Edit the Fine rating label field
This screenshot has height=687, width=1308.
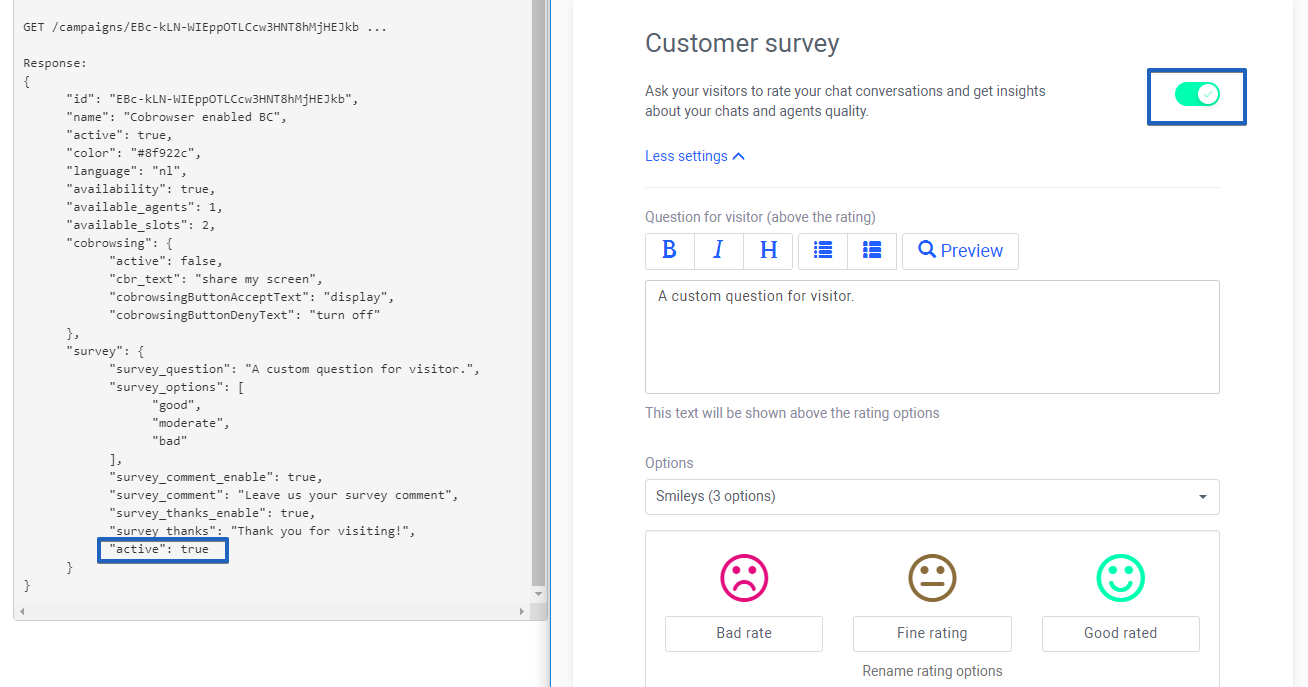(932, 633)
